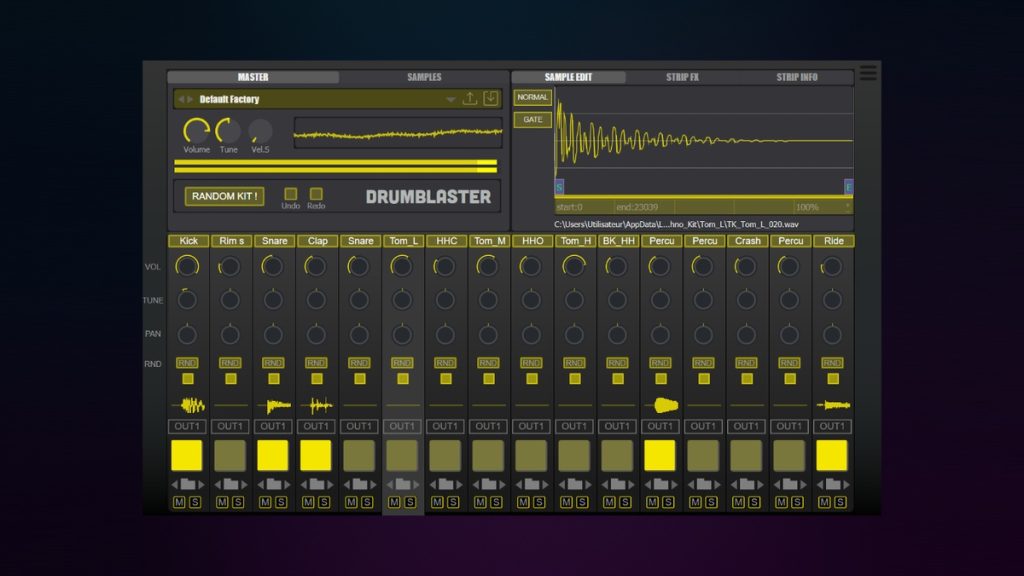Open the hamburger menu icon

click(x=868, y=73)
